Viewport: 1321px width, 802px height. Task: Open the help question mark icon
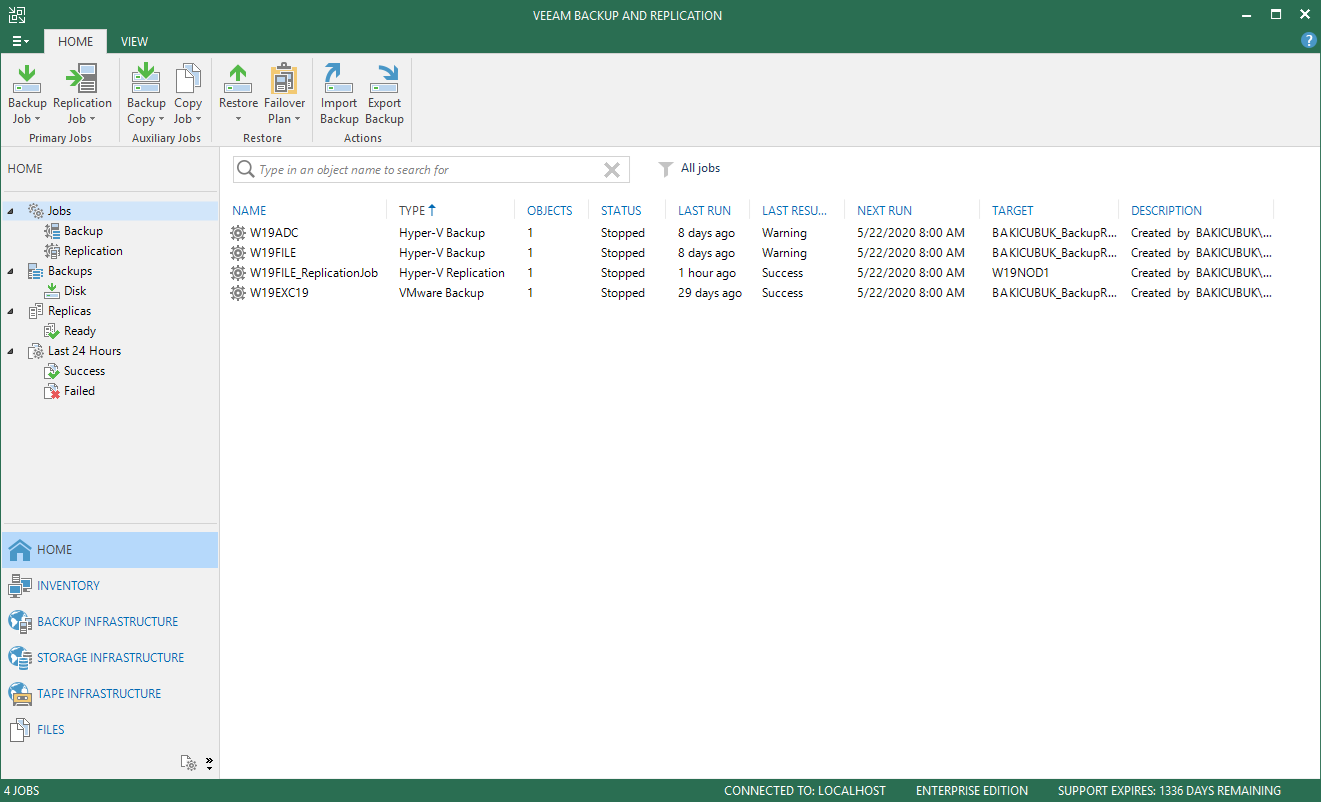point(1308,40)
